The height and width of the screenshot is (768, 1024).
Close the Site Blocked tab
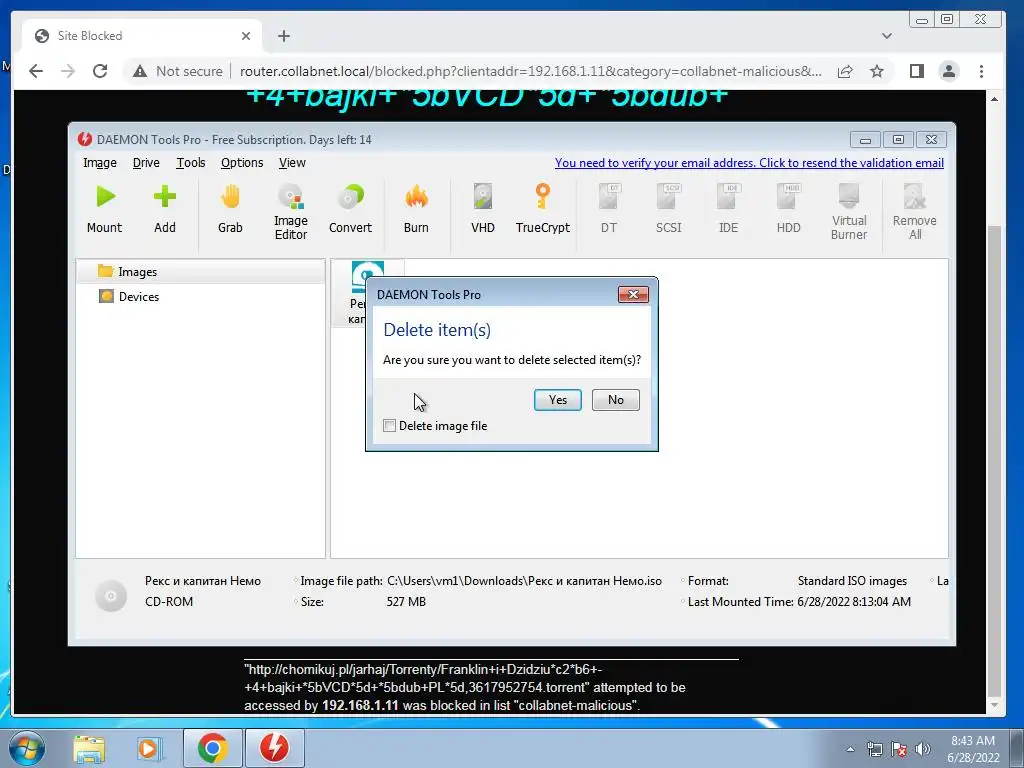(x=246, y=36)
